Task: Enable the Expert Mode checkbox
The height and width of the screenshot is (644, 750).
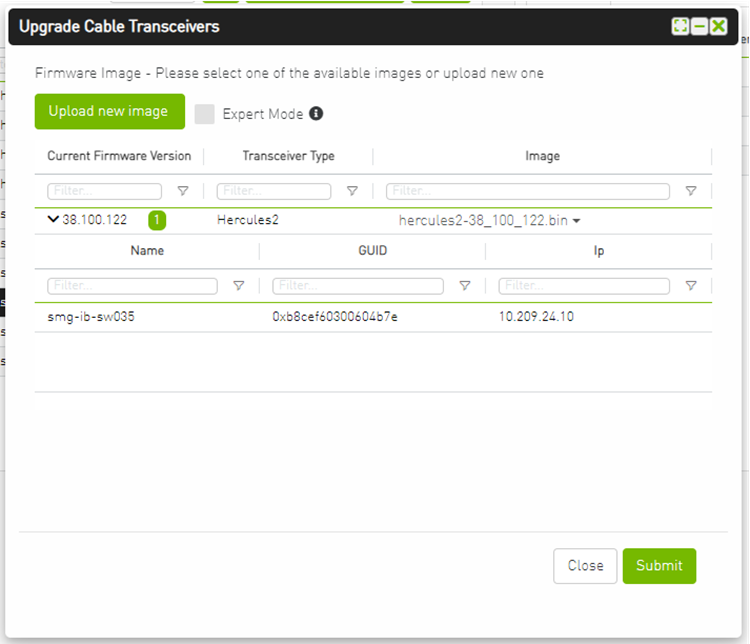Action: pos(205,114)
